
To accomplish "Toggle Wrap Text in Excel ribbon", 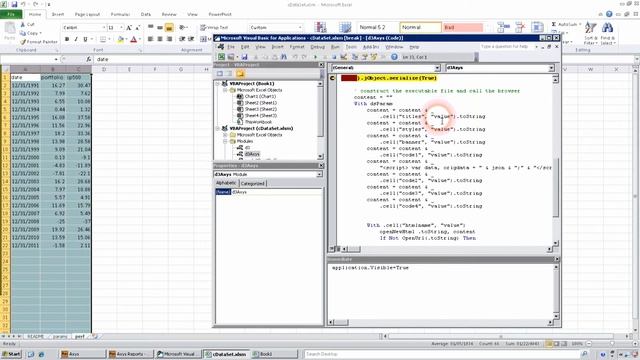I will (214, 27).
